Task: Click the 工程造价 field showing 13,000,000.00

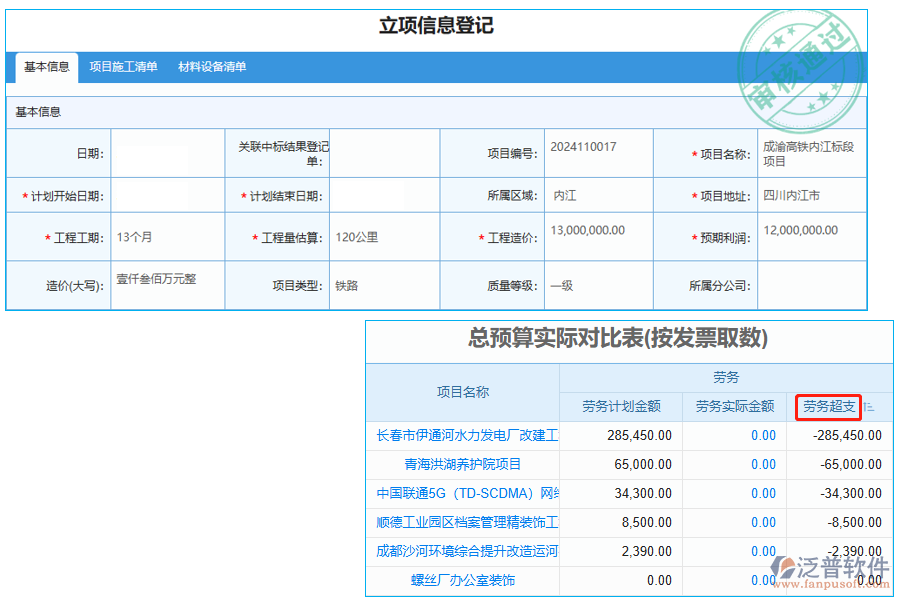Action: (598, 237)
